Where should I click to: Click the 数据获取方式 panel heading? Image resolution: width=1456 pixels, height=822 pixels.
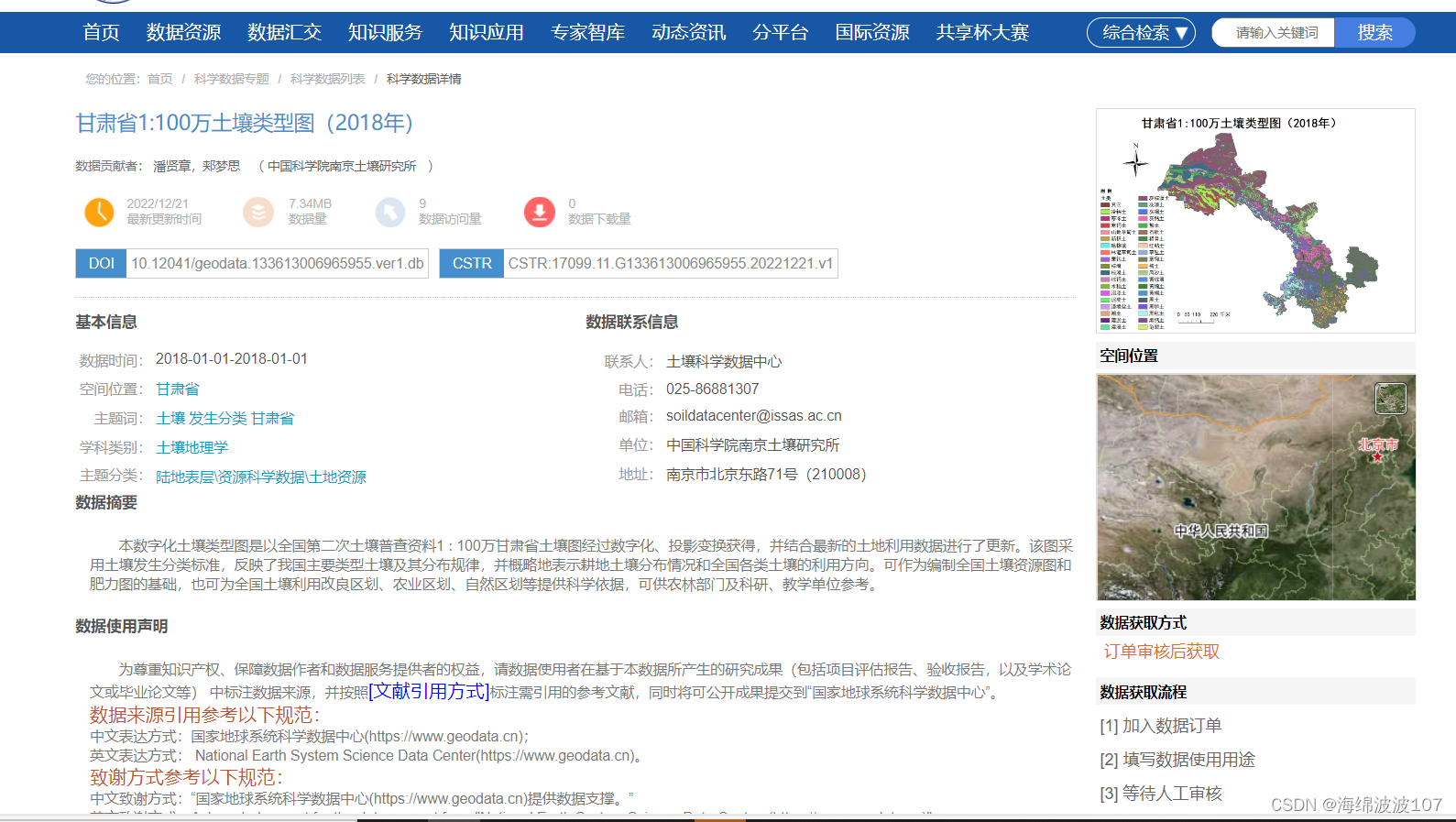pos(1144,623)
